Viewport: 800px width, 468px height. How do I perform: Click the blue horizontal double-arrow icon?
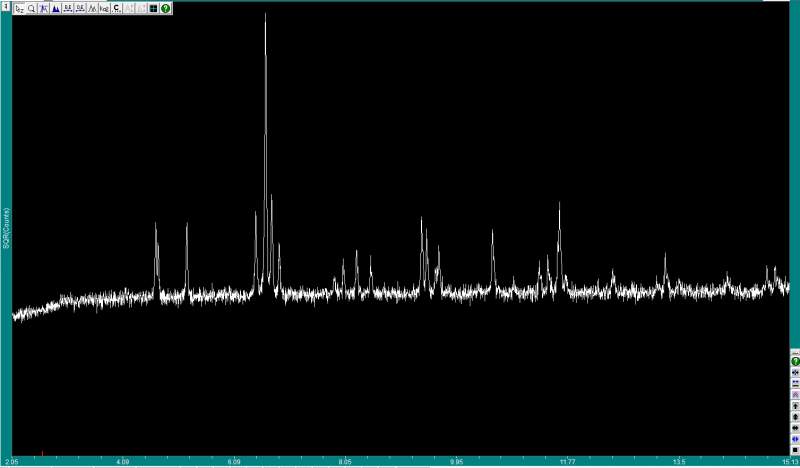coord(795,439)
